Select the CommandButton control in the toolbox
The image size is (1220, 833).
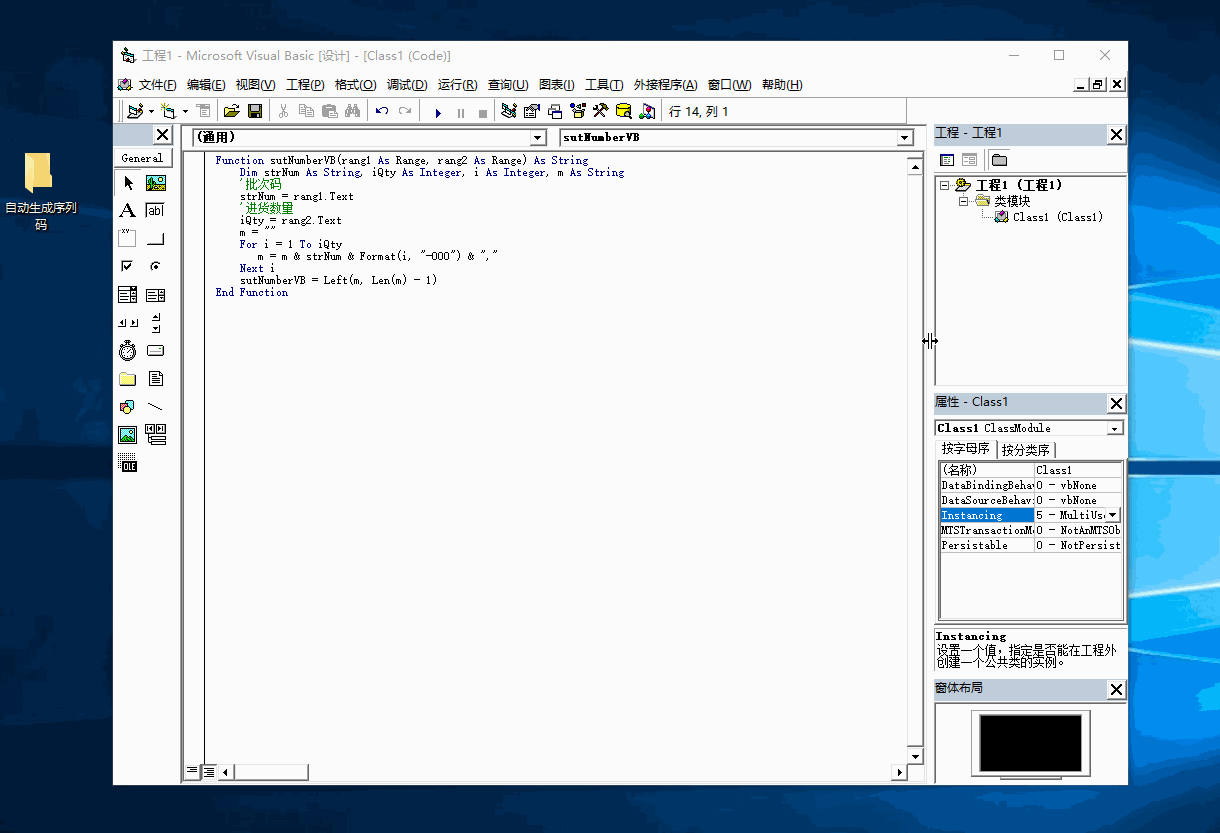(156, 238)
